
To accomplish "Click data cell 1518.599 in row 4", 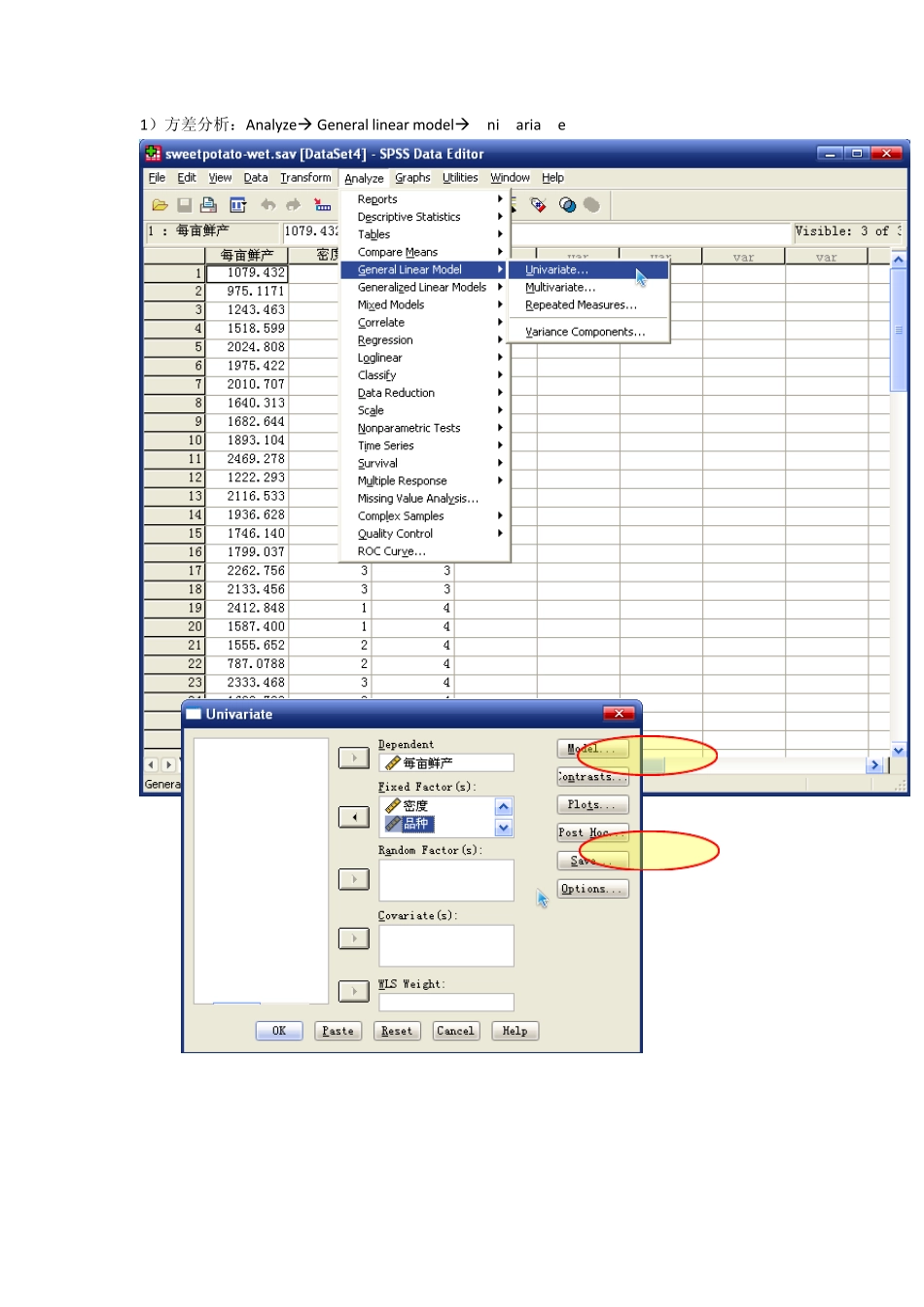I will (247, 329).
